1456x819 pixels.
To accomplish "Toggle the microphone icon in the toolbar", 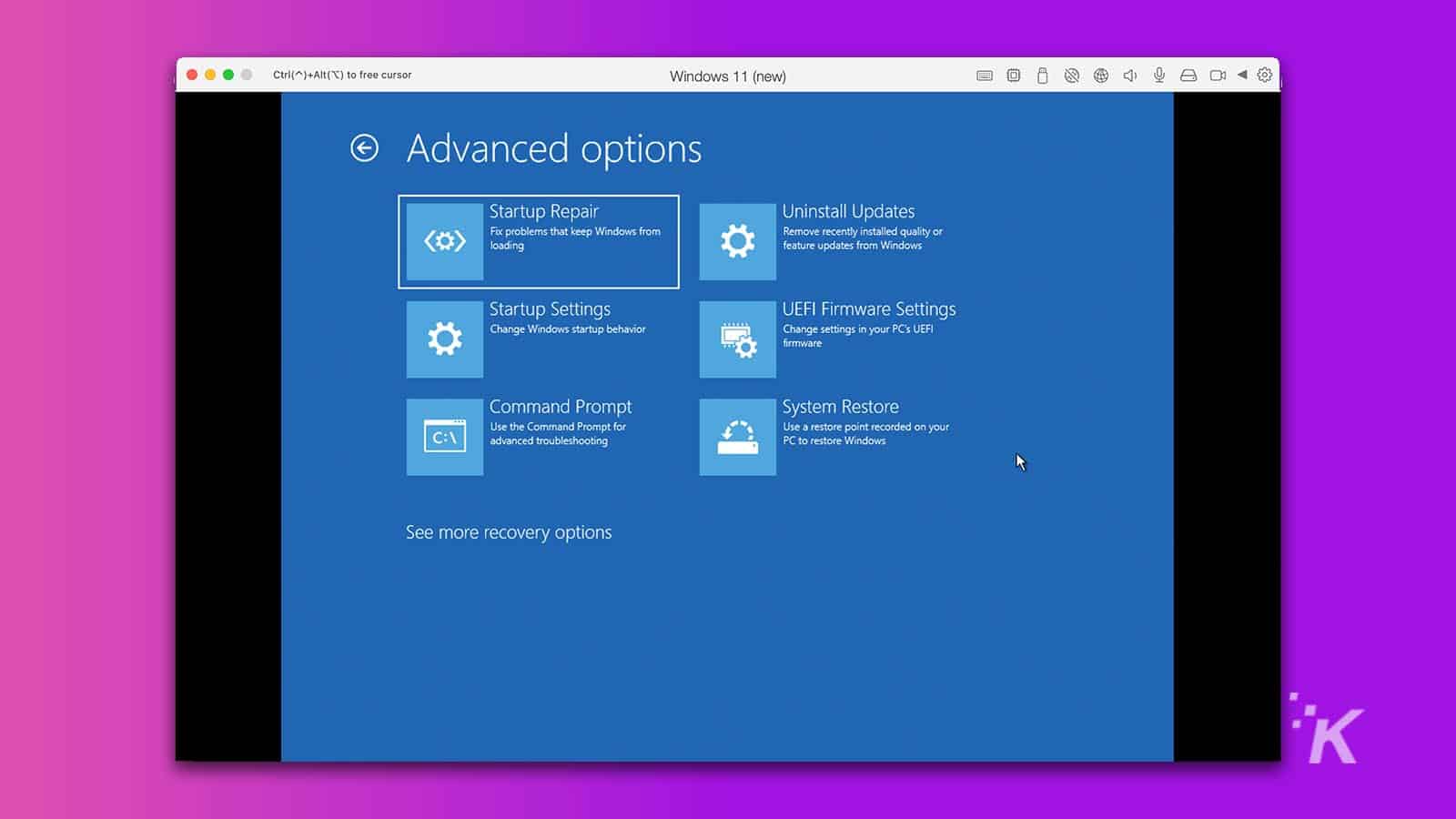I will [x=1158, y=76].
